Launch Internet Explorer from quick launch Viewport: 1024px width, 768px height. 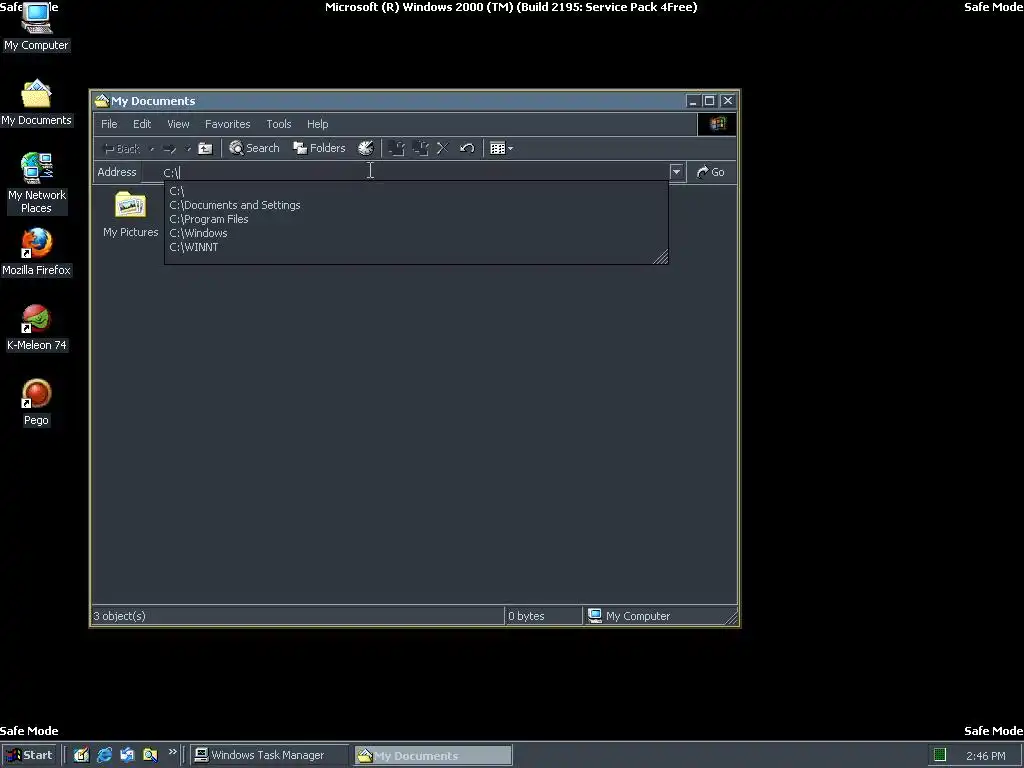[x=104, y=756]
